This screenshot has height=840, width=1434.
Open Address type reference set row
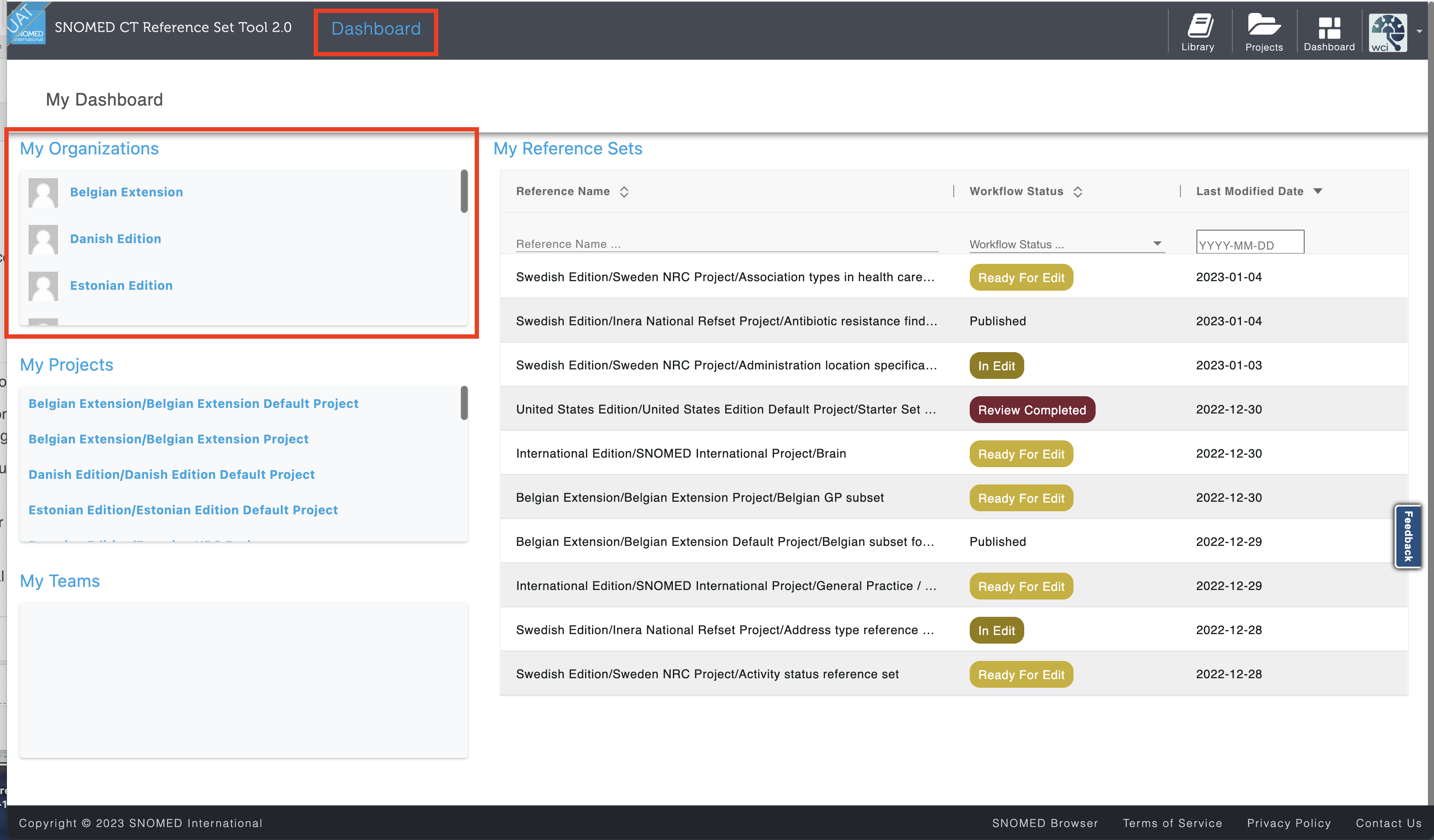pos(725,630)
